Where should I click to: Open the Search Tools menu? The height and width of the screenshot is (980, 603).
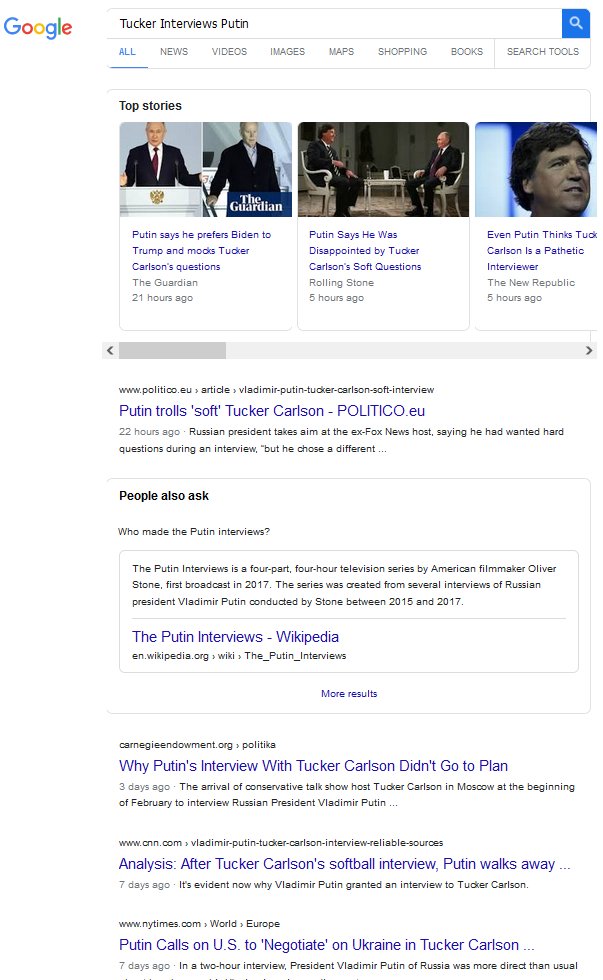click(x=542, y=52)
